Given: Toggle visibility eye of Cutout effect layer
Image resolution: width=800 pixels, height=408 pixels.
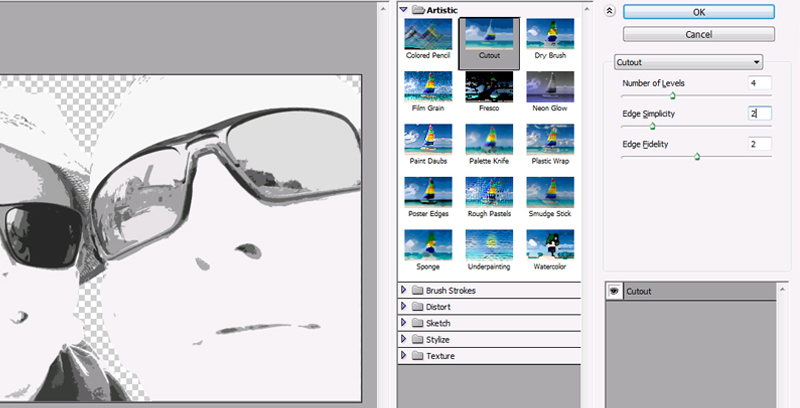Looking at the screenshot, I should click(x=614, y=291).
